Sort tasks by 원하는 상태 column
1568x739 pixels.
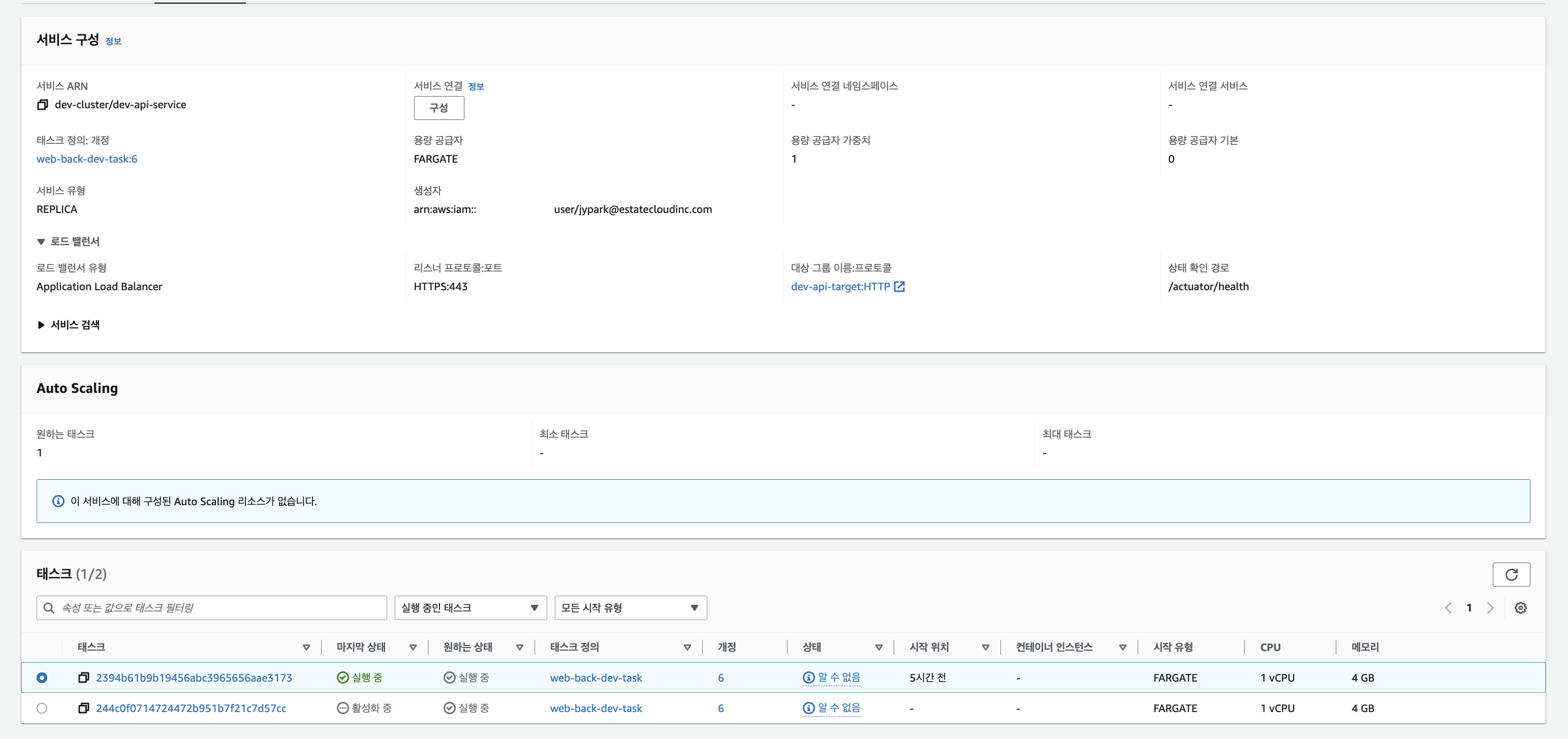[x=519, y=647]
